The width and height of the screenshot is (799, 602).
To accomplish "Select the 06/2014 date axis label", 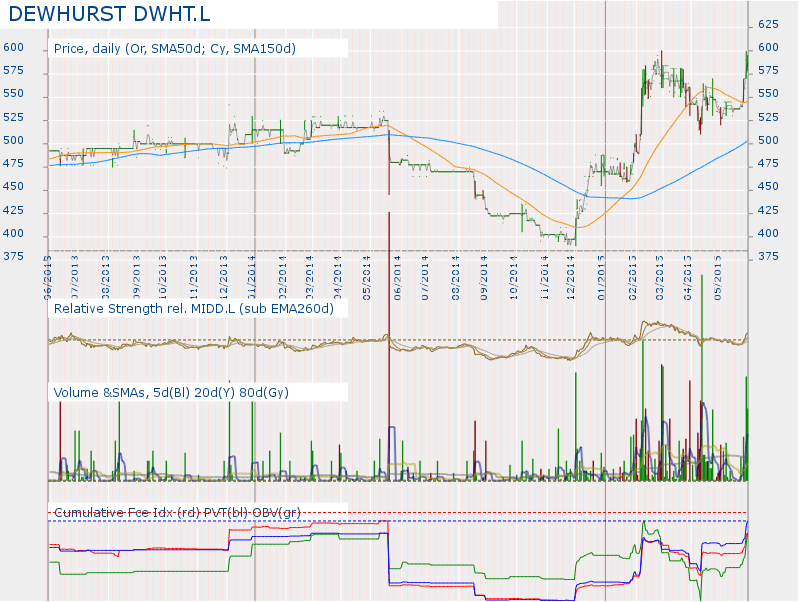I will pyautogui.click(x=398, y=273).
